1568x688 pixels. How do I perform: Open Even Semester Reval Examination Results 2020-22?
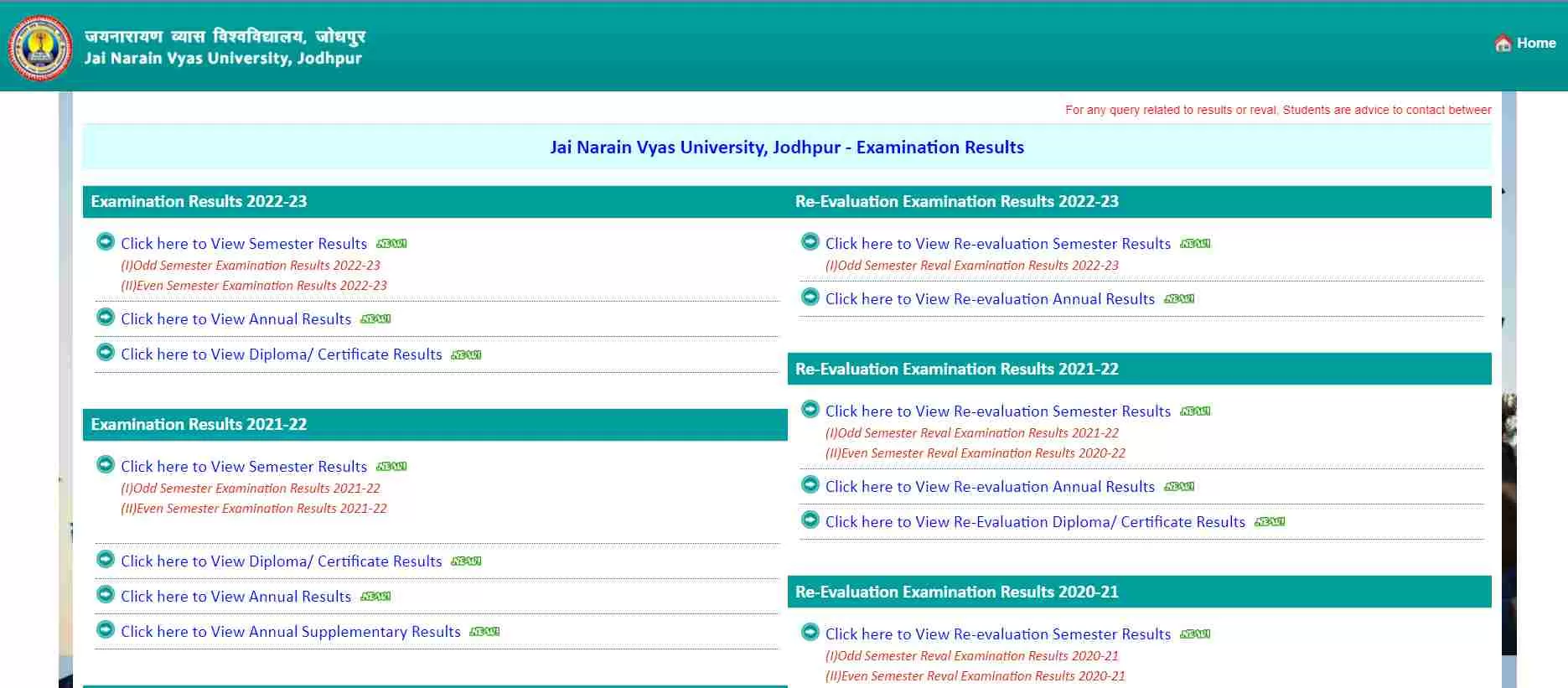tap(975, 453)
